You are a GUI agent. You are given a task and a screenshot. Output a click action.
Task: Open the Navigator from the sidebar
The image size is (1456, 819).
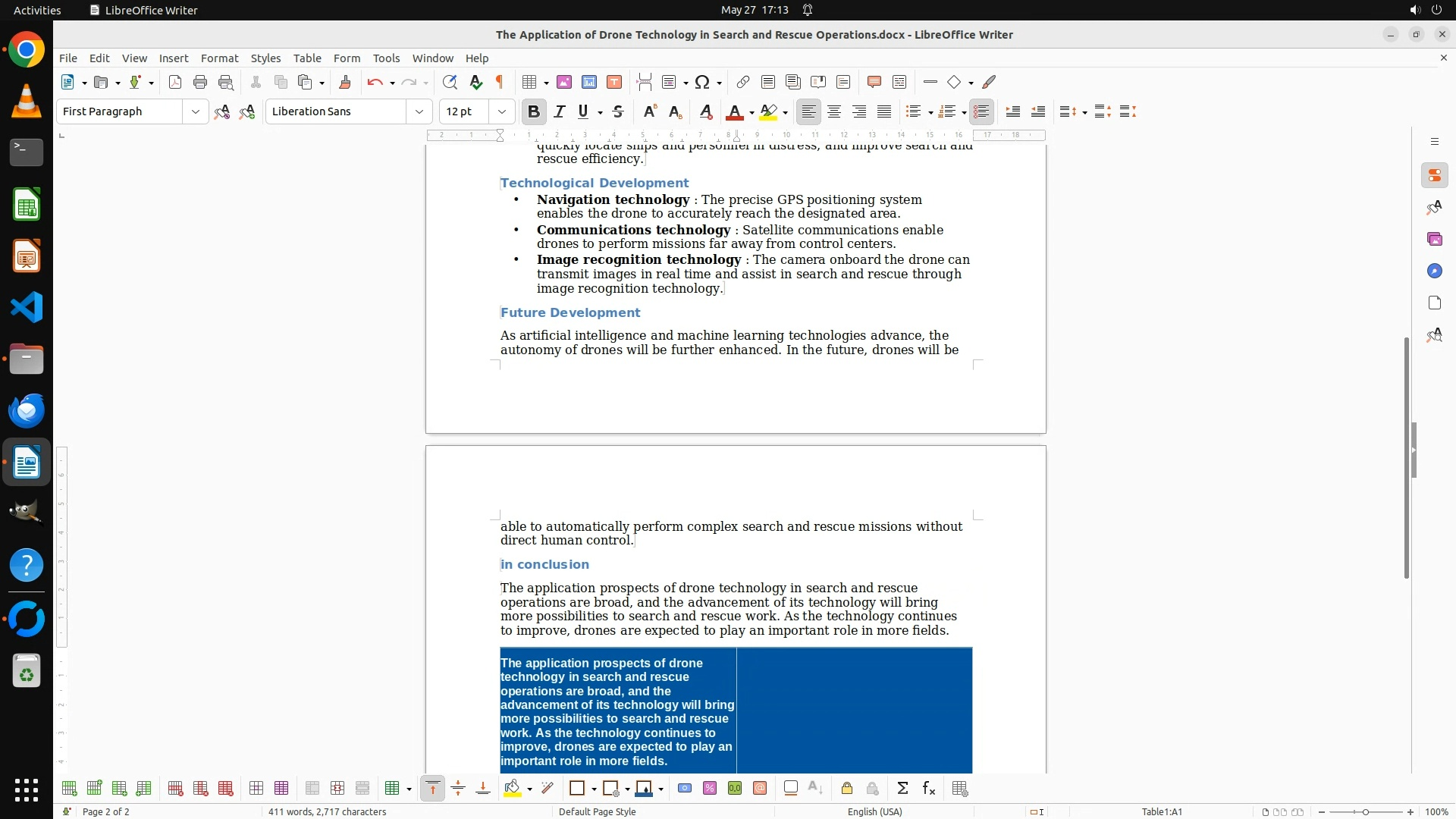coord(1434,271)
